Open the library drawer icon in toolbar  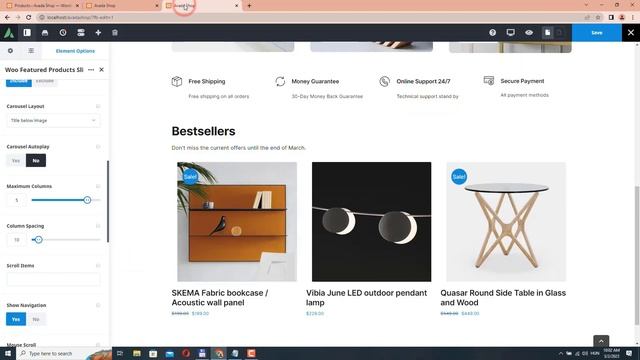[x=45, y=33]
